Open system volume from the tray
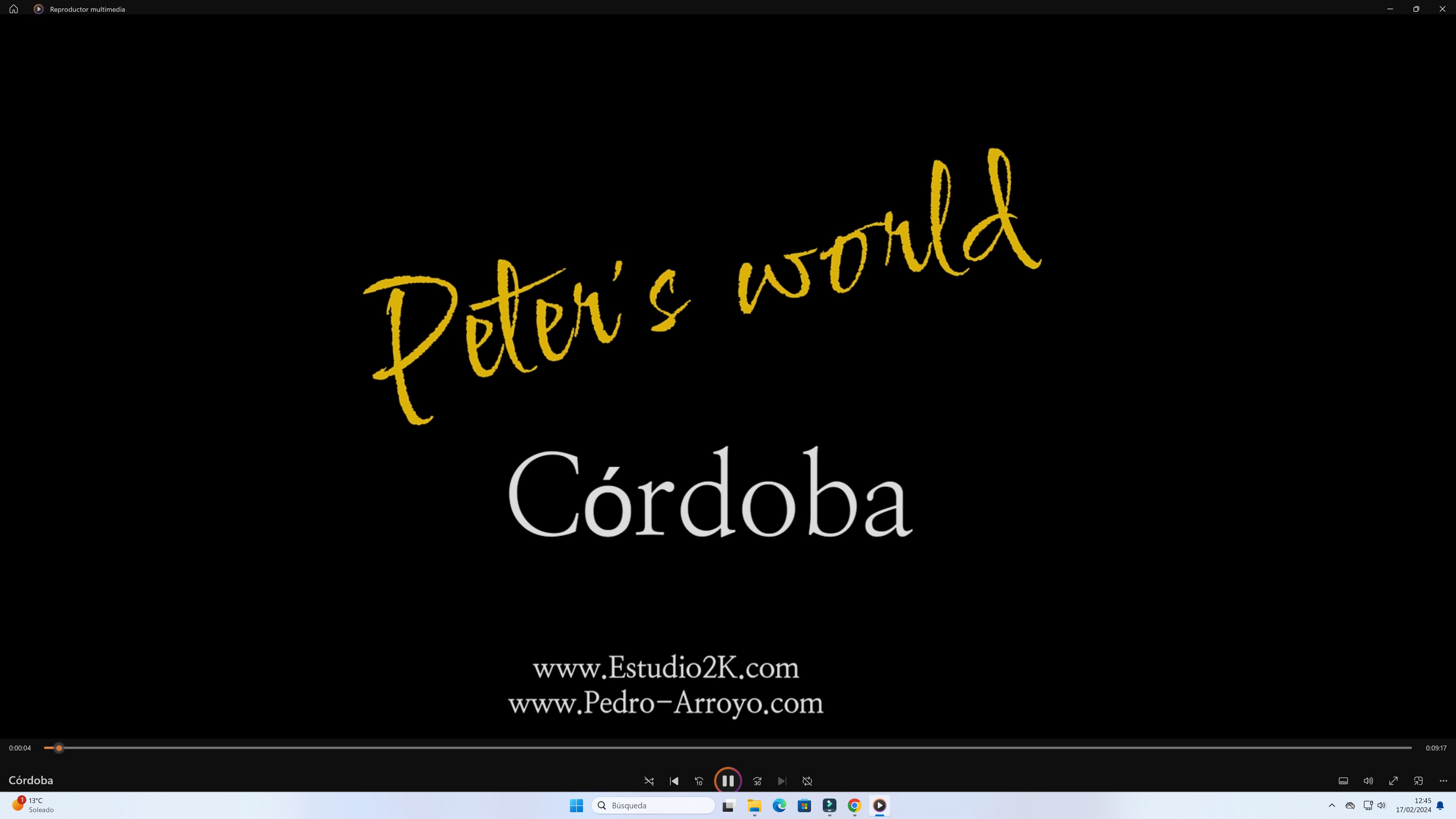The width and height of the screenshot is (1456, 819). coord(1381,805)
